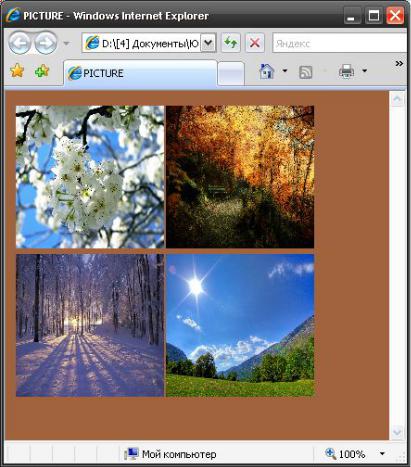Go to Home page icon
411x467 pixels.
tap(267, 71)
